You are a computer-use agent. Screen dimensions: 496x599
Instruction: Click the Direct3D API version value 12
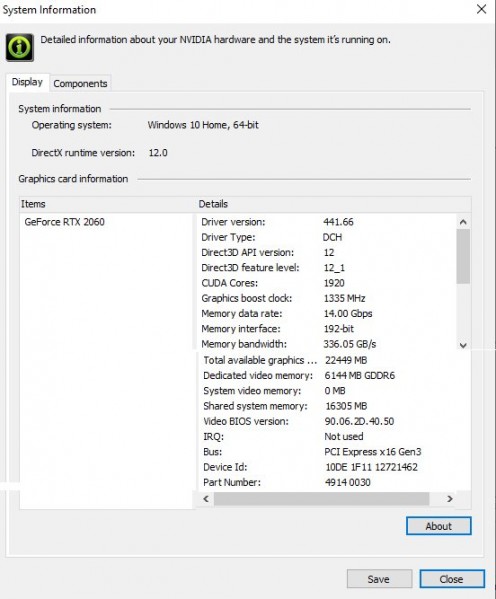(x=329, y=253)
